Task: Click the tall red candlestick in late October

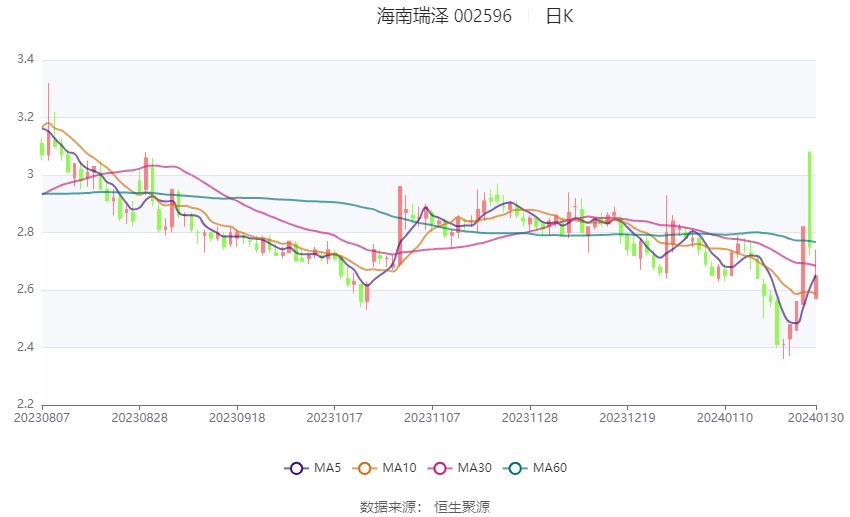Action: (x=400, y=225)
